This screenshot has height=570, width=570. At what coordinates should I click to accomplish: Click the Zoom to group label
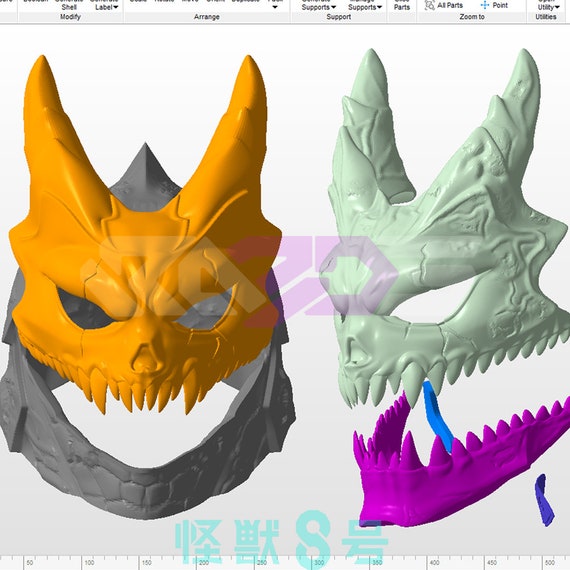(x=472, y=17)
